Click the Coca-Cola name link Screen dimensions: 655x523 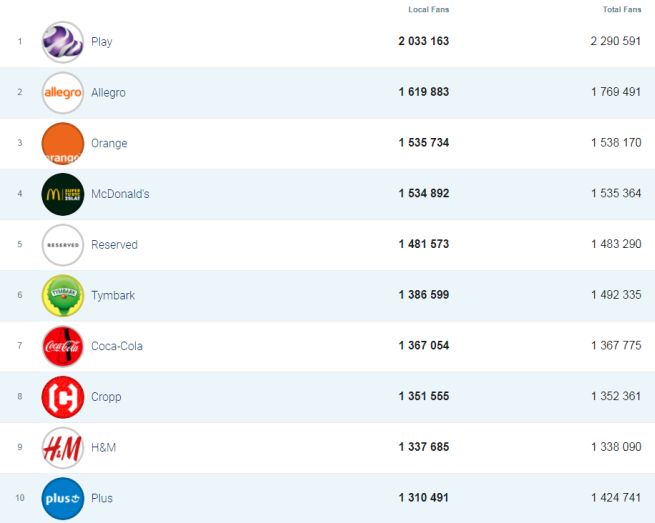pyautogui.click(x=116, y=347)
